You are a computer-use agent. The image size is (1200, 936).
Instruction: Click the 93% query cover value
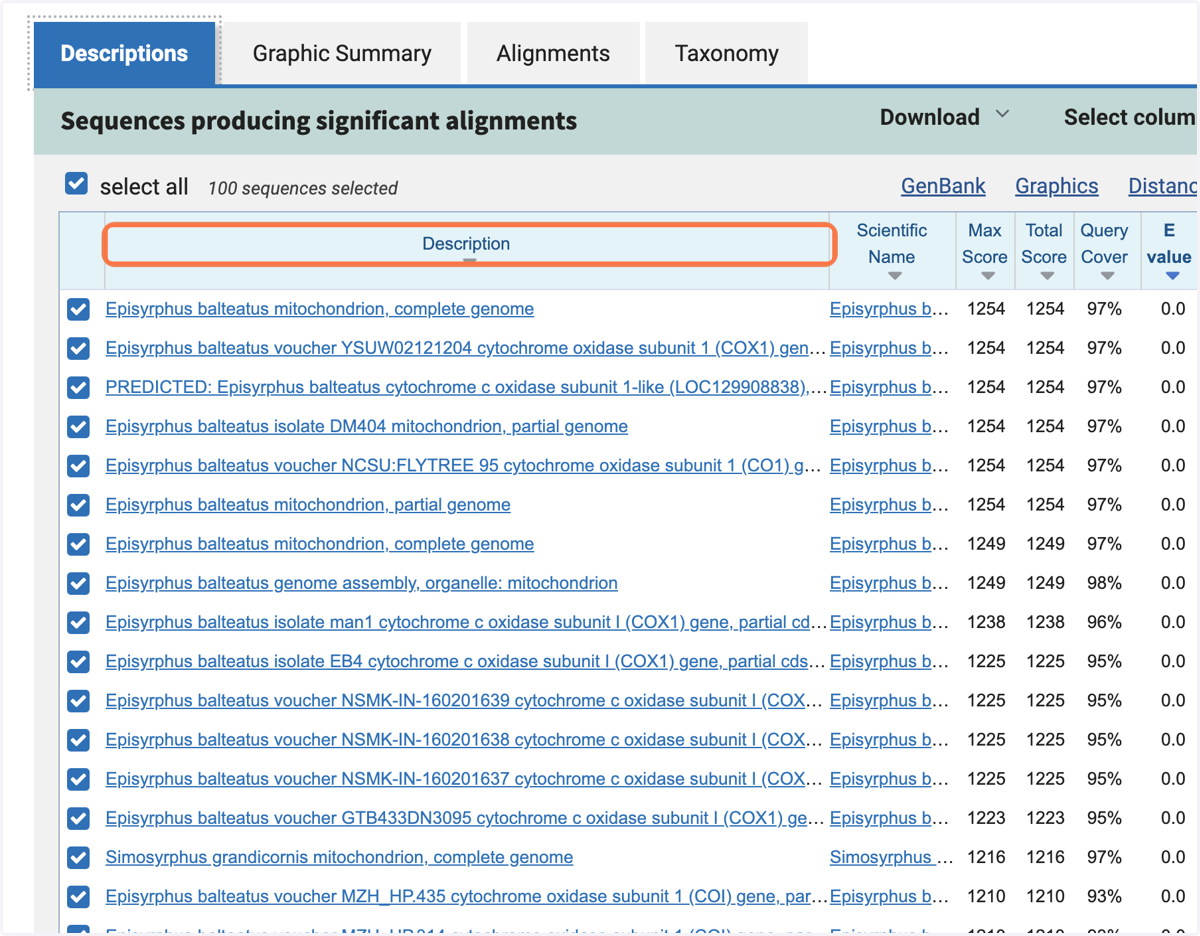point(1104,896)
